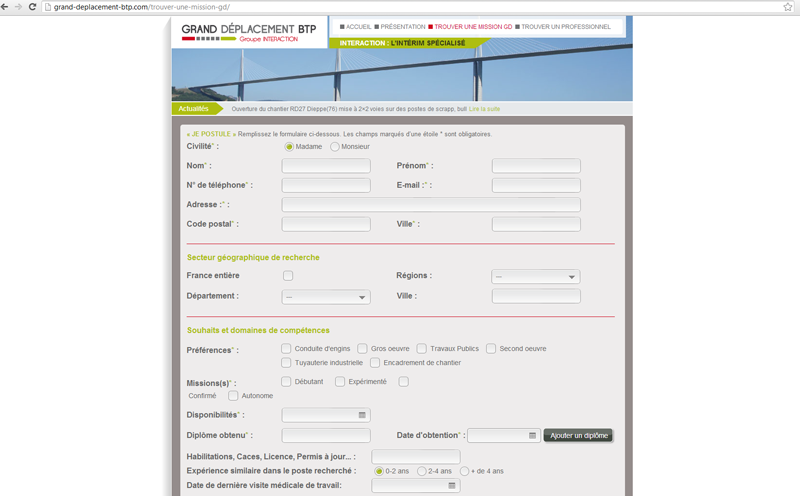Bookmark the page with the star icon
The width and height of the screenshot is (800, 496).
[x=788, y=7]
